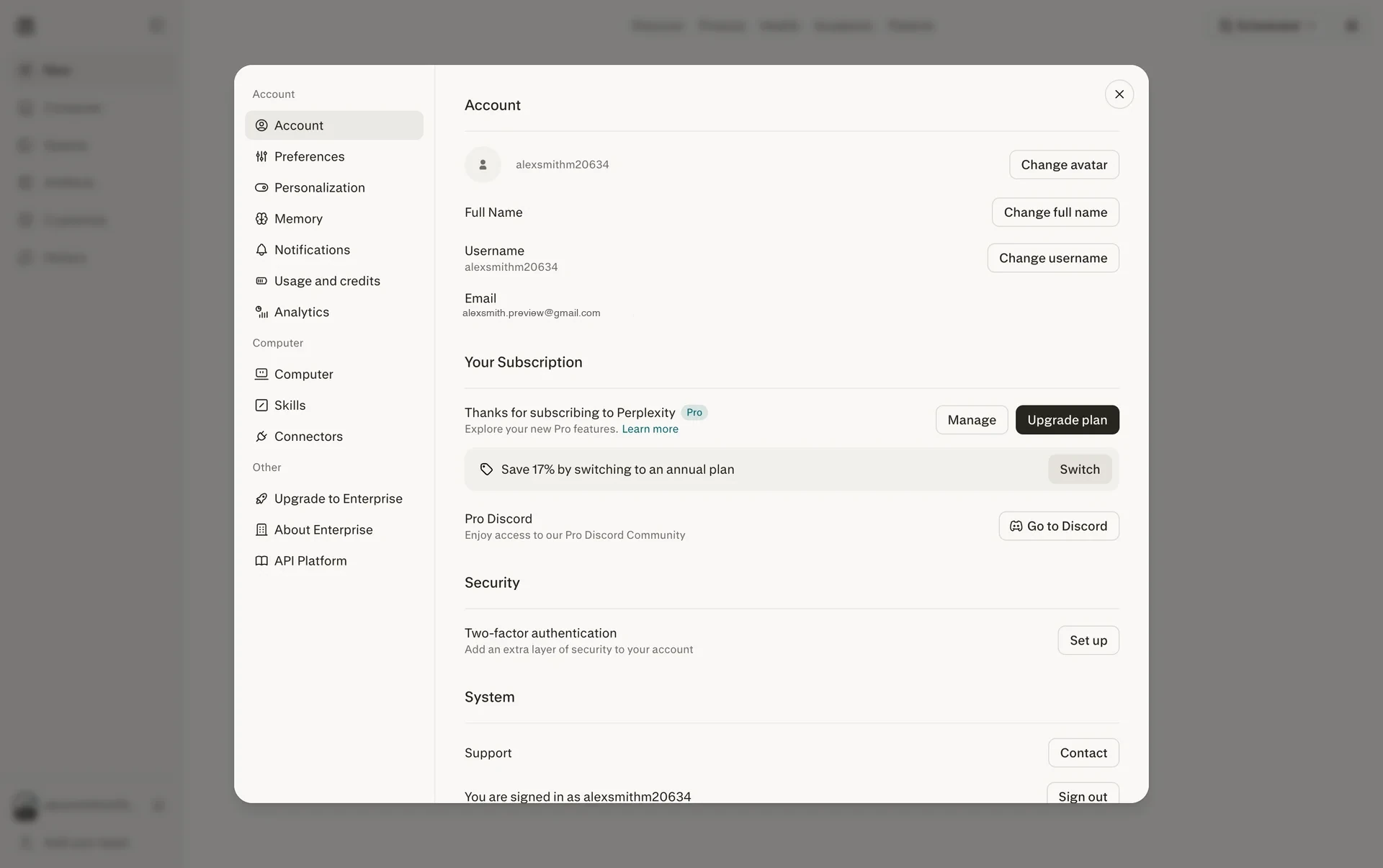Select Computer in settings sidebar

(x=334, y=374)
